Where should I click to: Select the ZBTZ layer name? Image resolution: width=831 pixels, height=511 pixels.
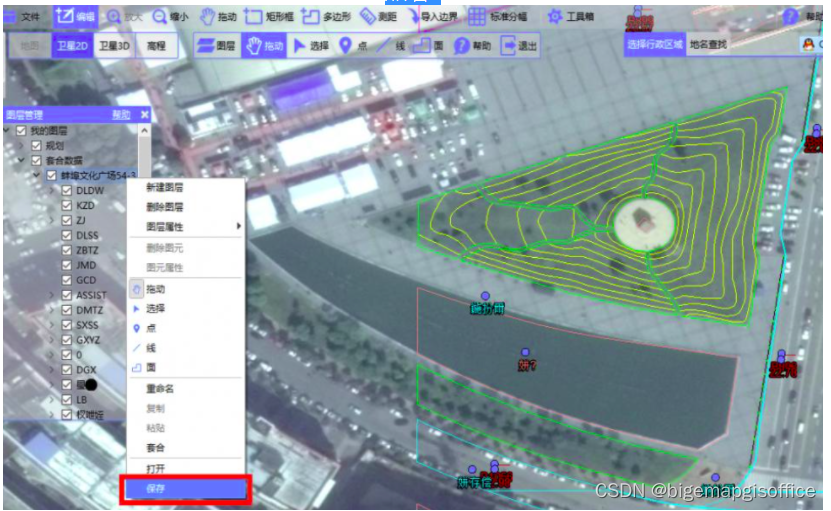pyautogui.click(x=87, y=250)
